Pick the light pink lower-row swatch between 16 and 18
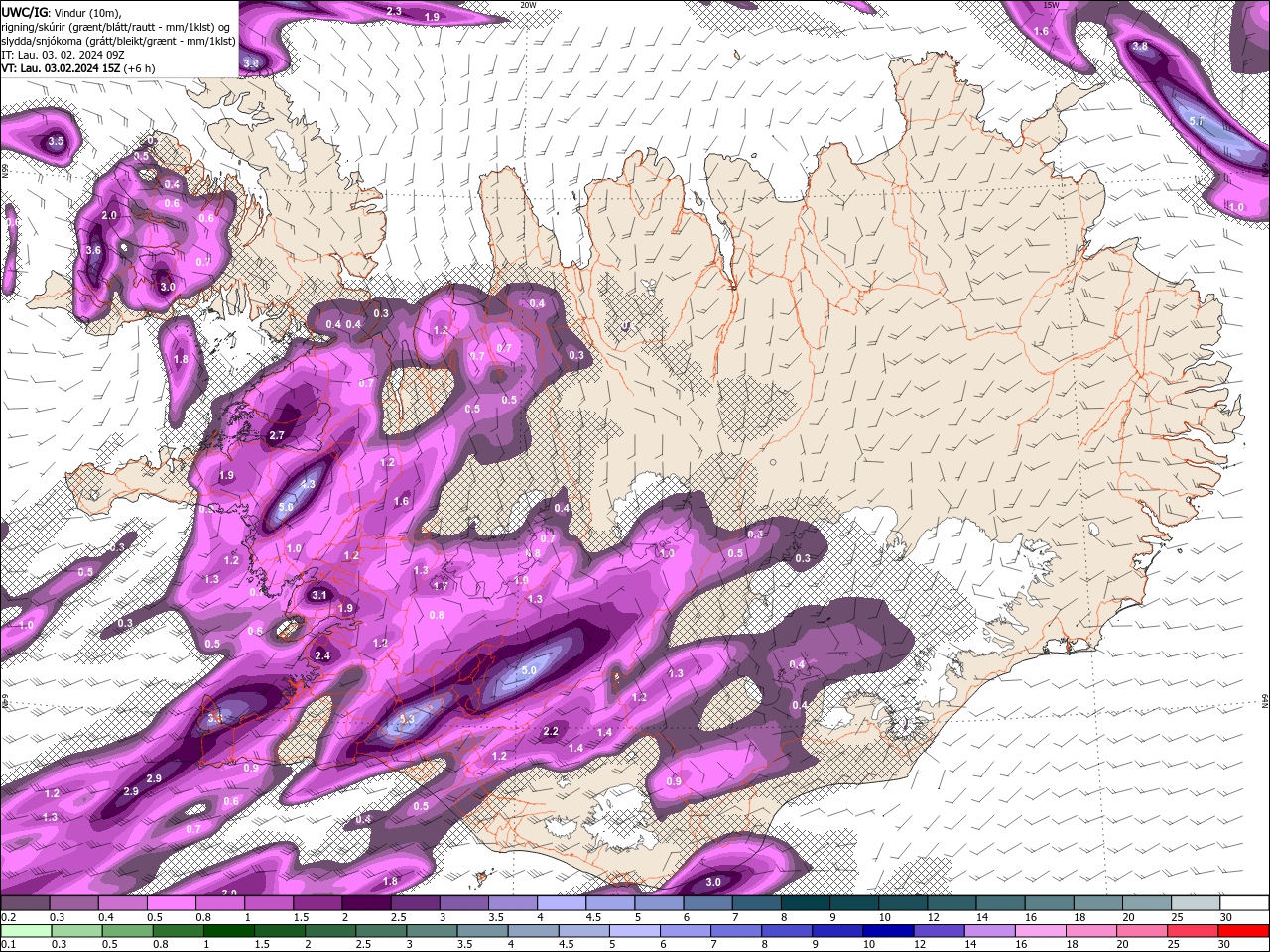 pos(1042,929)
